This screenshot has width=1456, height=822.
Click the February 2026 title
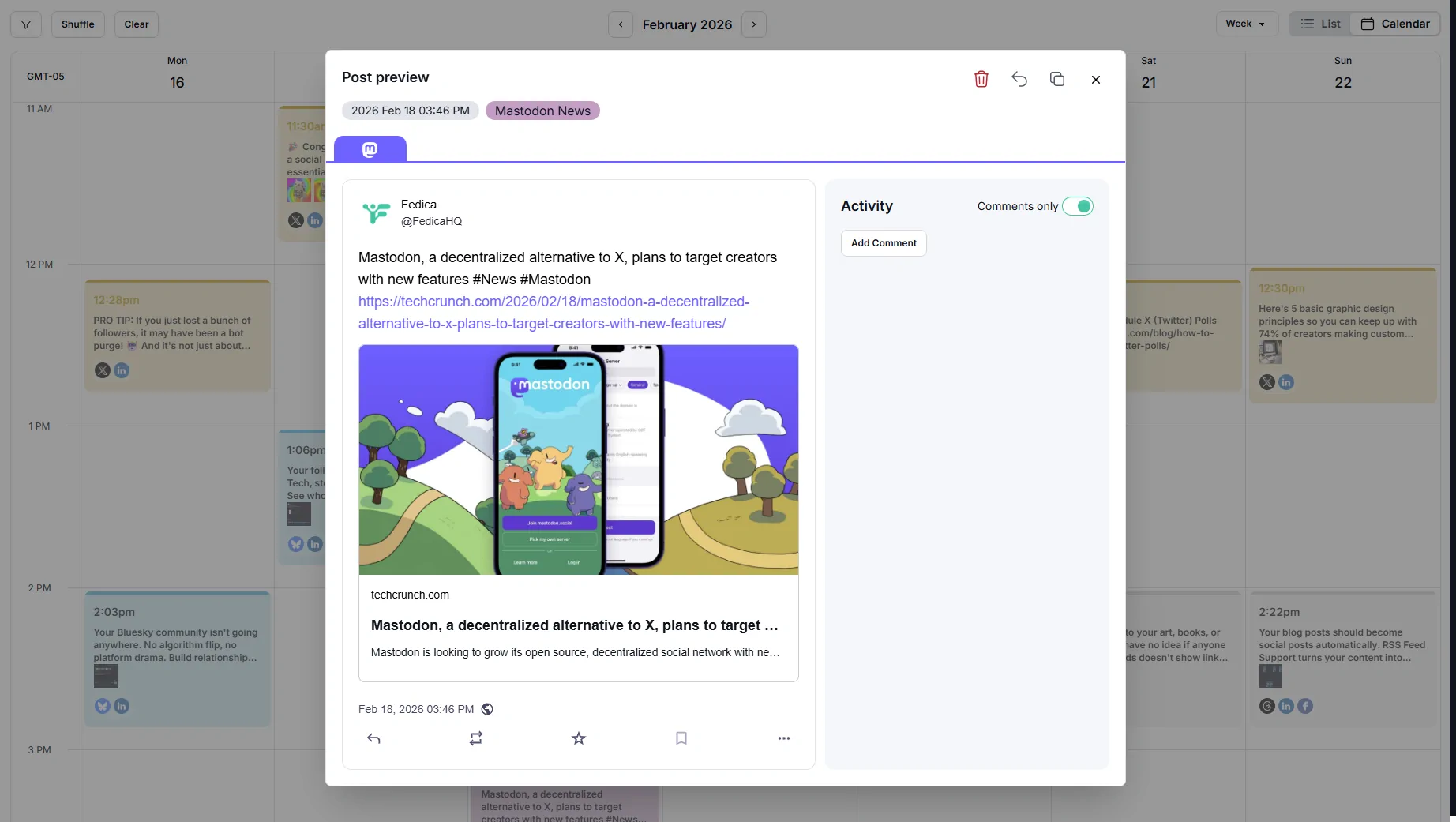tap(687, 24)
